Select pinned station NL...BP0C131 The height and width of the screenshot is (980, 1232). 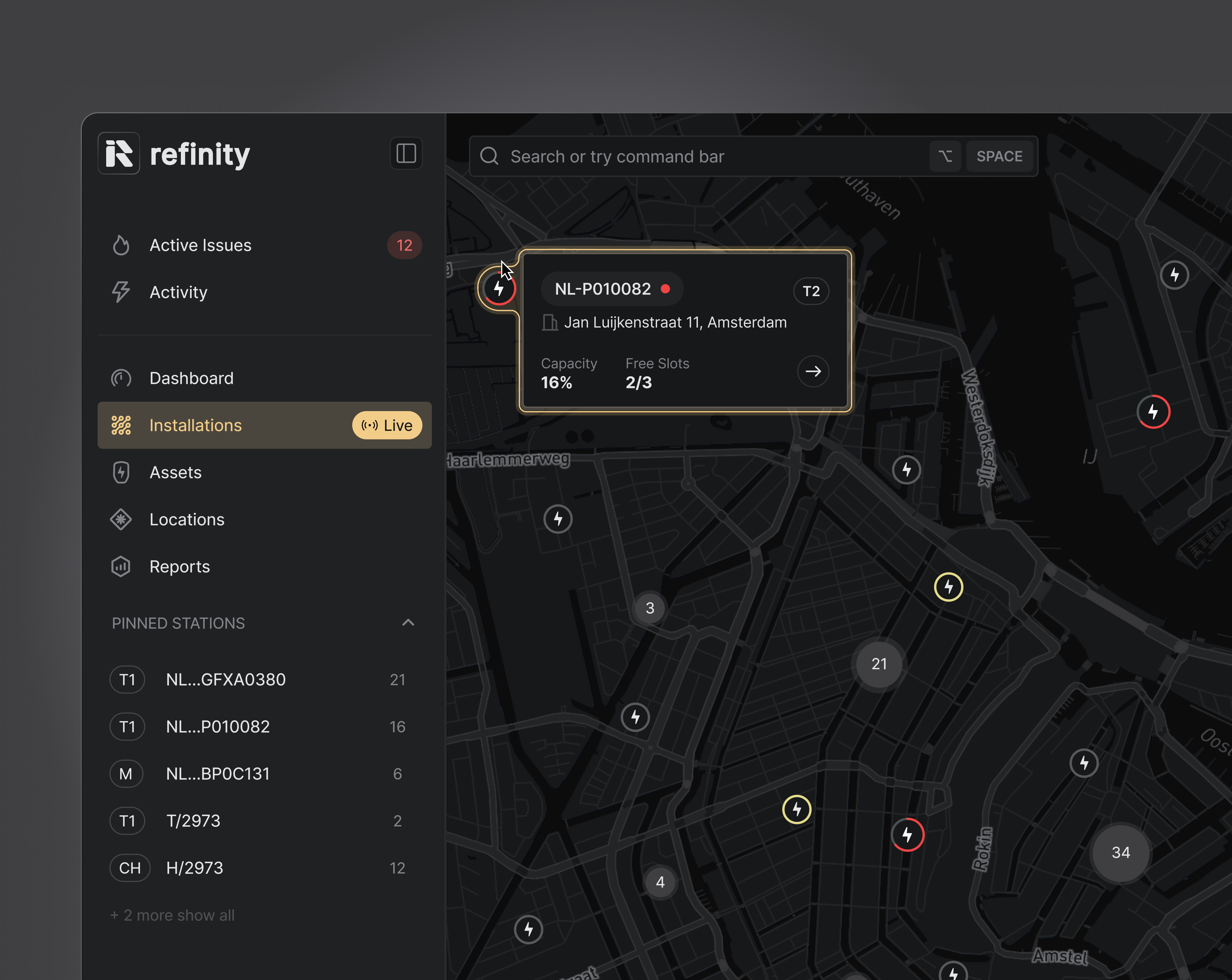tap(264, 774)
